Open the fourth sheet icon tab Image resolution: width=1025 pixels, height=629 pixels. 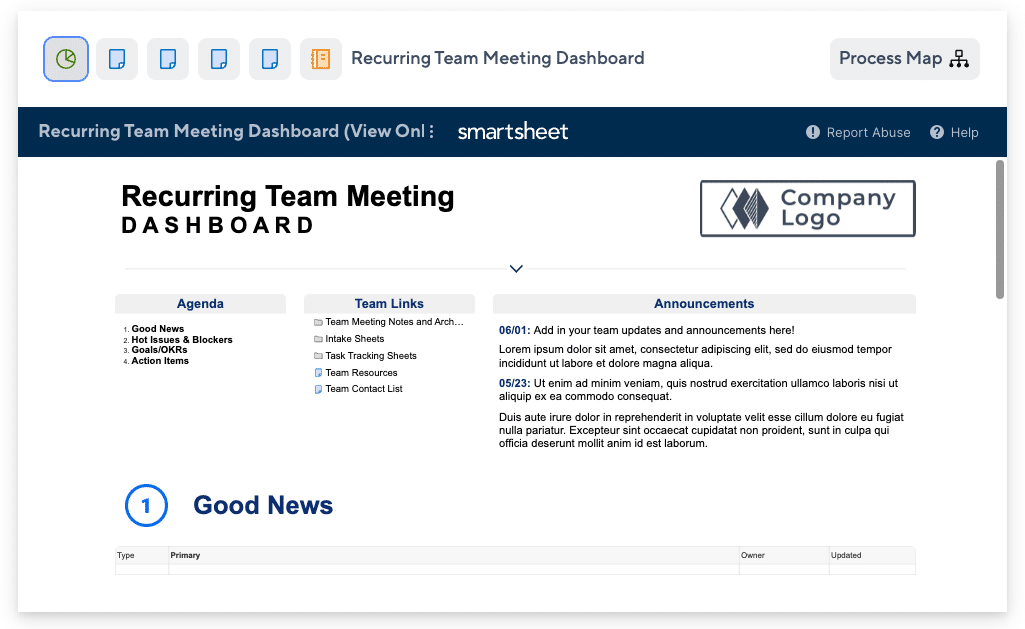[x=270, y=59]
